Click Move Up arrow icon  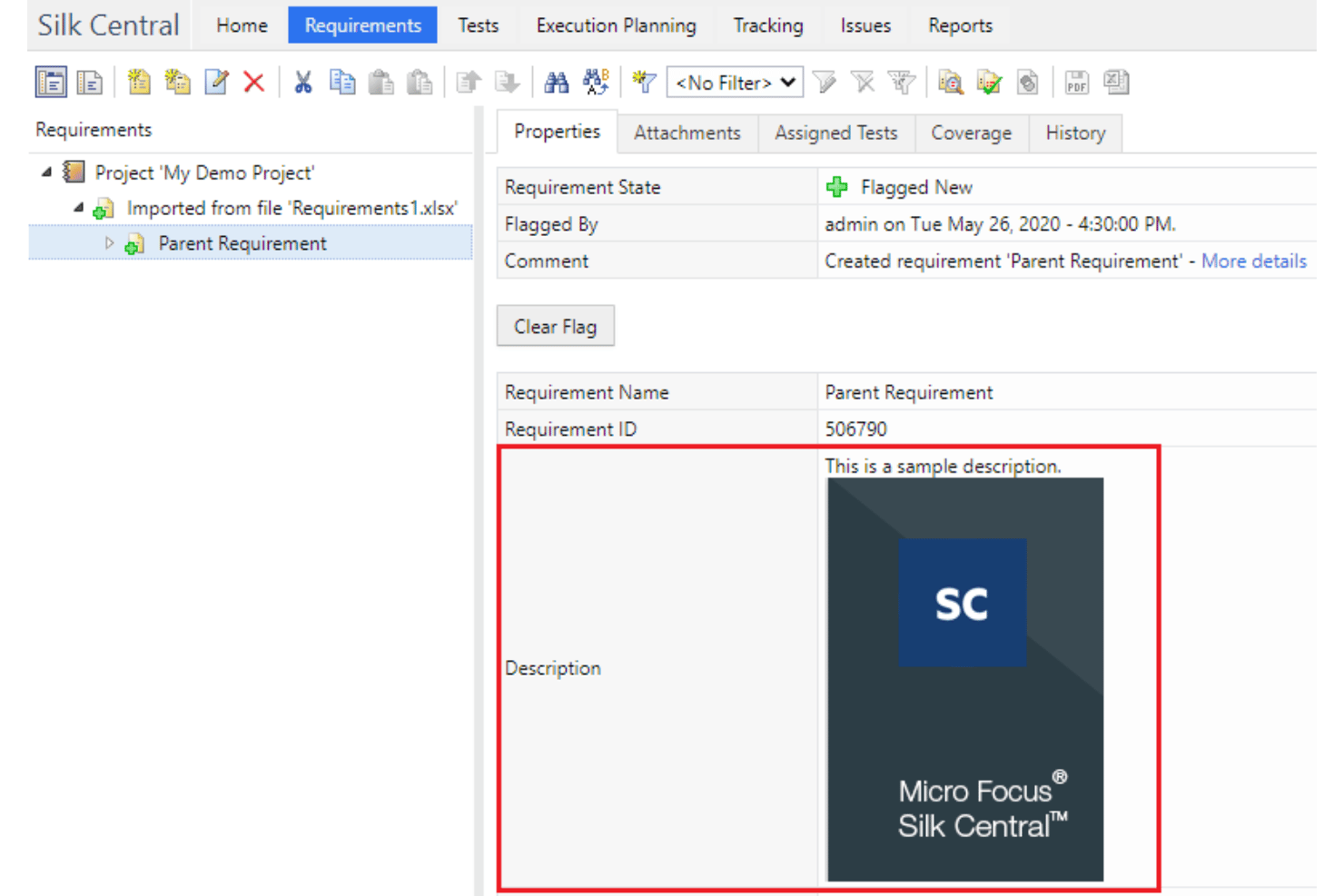(x=469, y=83)
